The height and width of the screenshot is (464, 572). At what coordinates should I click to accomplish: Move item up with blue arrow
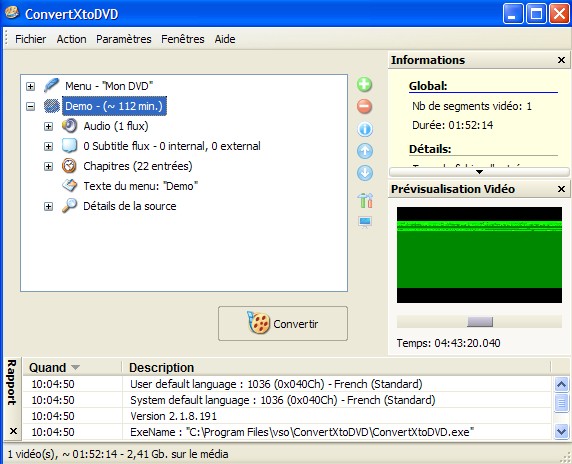pyautogui.click(x=364, y=151)
